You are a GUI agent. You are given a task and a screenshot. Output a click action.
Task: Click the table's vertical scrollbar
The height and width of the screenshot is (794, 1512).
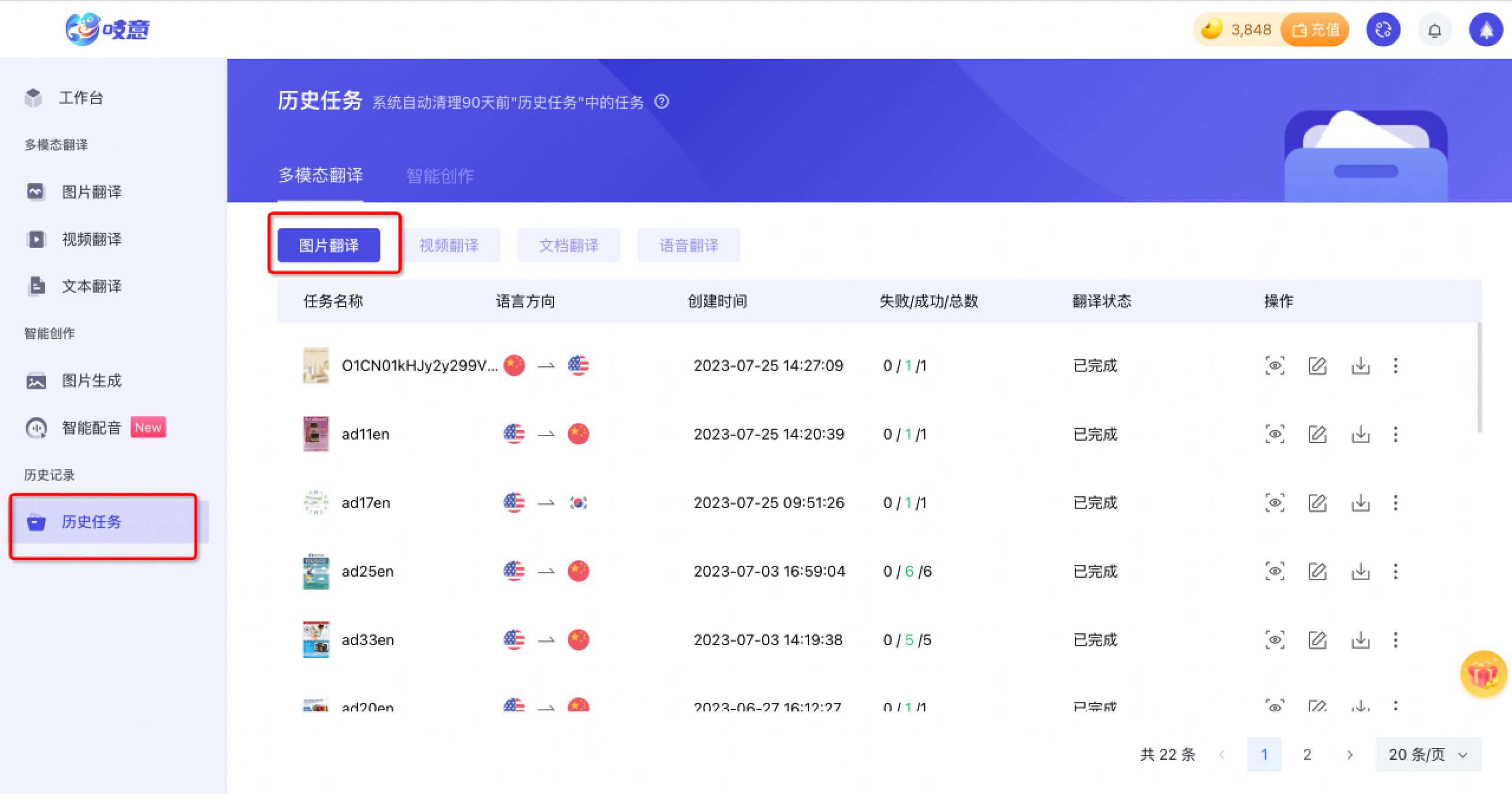click(x=1480, y=378)
